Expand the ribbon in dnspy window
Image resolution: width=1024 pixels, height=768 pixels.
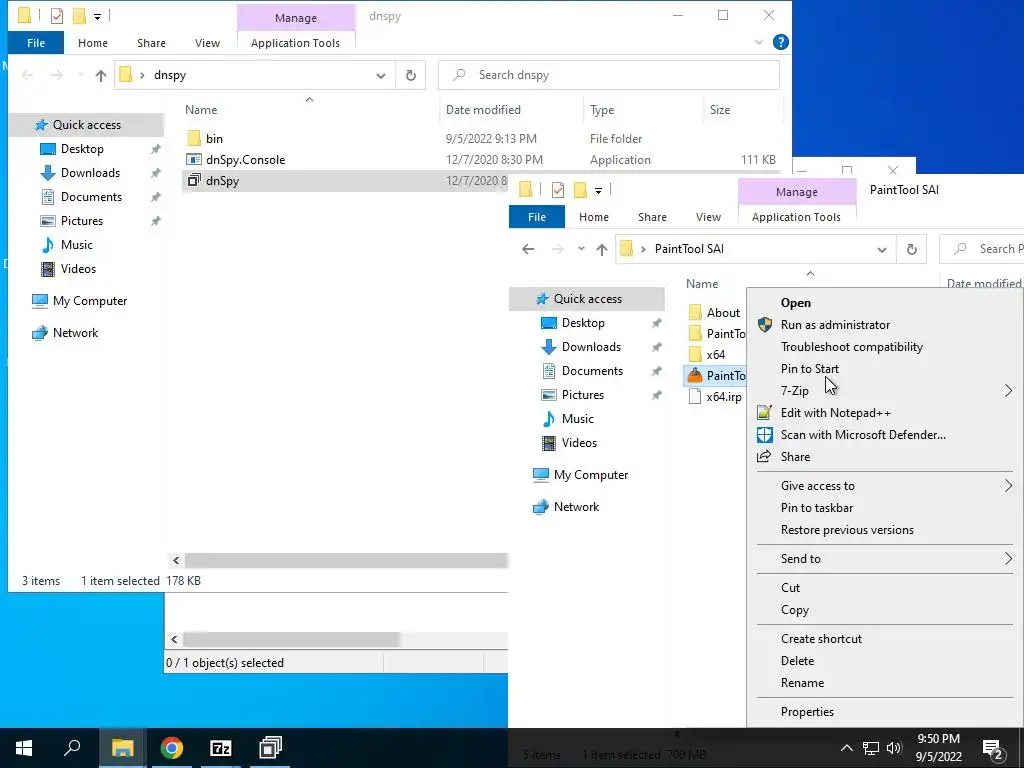759,42
